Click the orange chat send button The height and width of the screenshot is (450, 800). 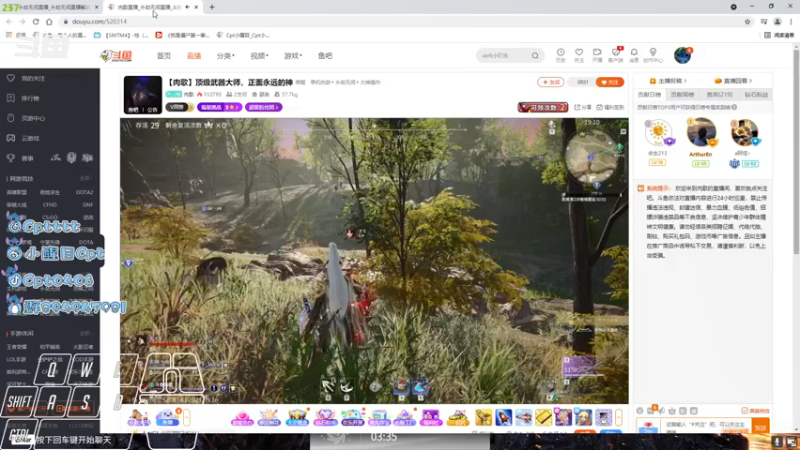click(x=760, y=427)
